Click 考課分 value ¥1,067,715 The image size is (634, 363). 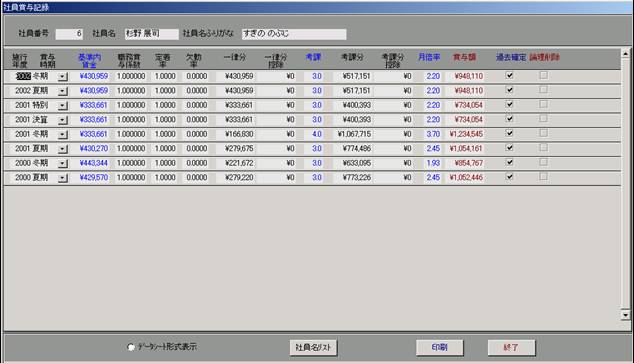tap(355, 134)
